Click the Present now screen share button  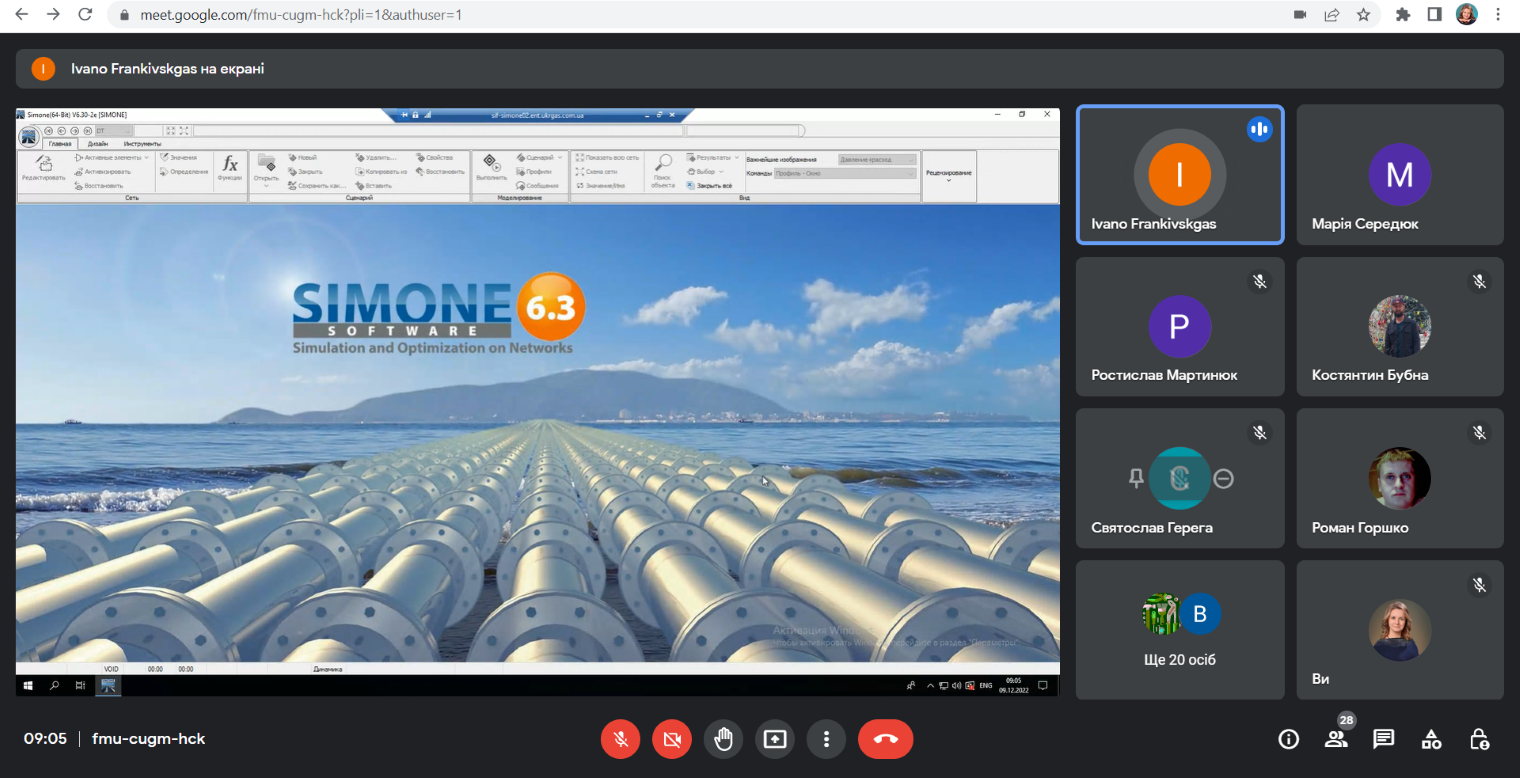click(x=775, y=739)
